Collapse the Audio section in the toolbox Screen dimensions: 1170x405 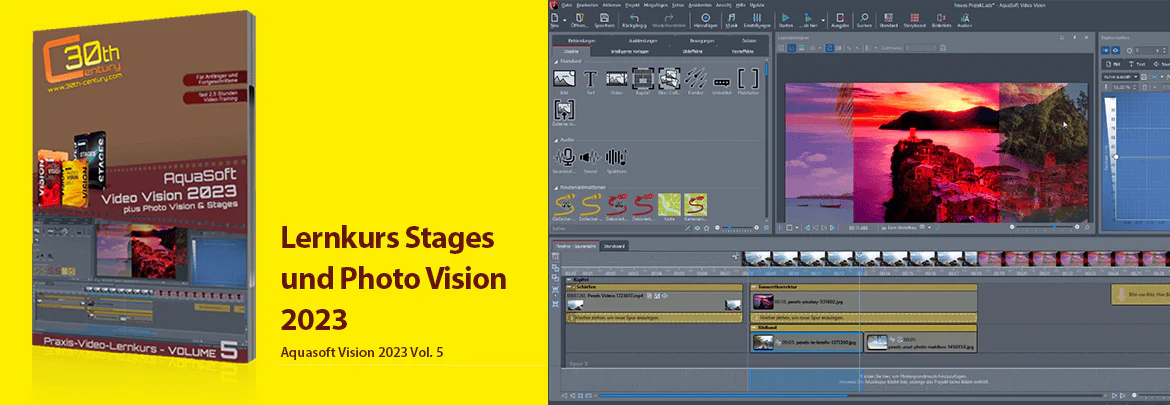555,139
